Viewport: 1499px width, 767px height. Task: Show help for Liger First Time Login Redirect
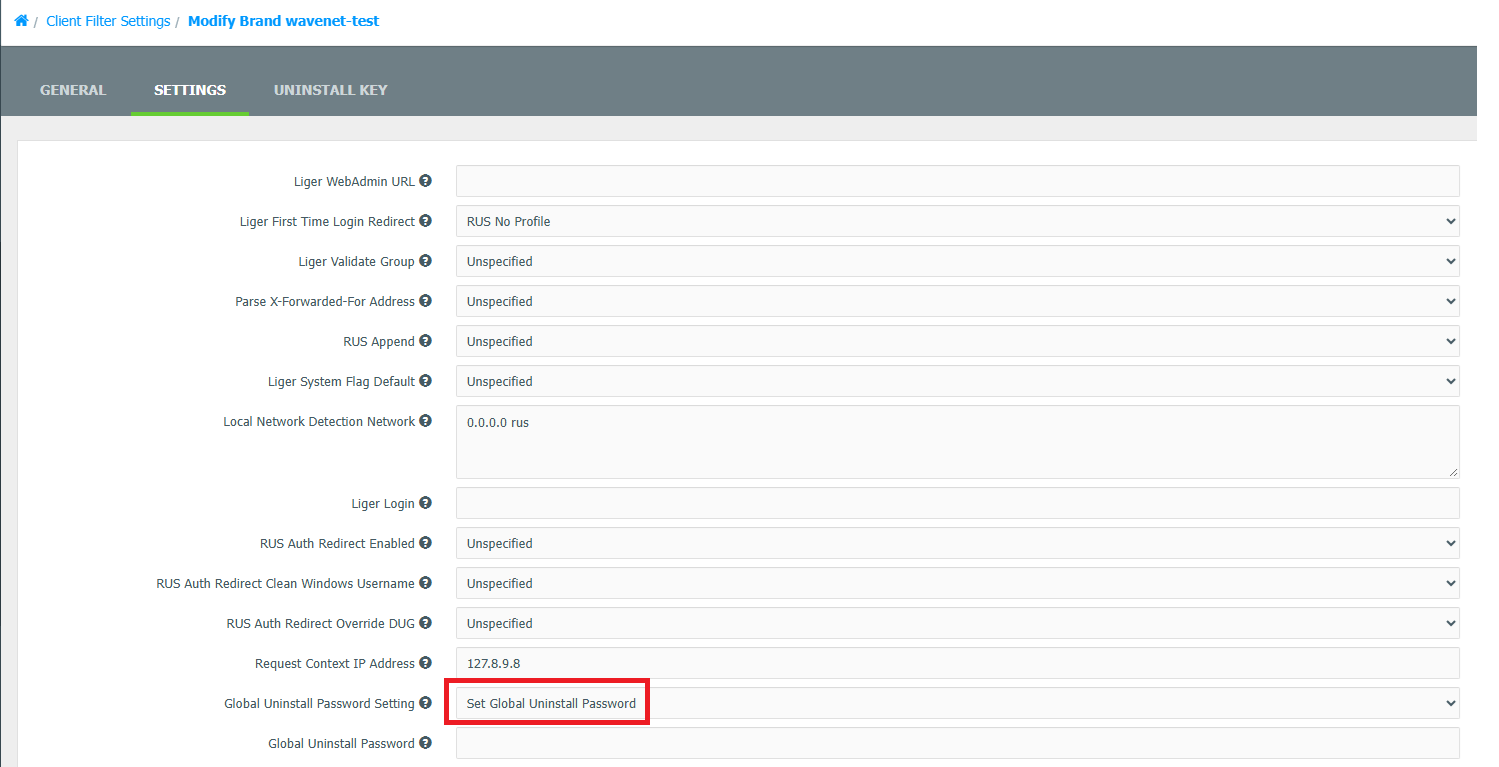pyautogui.click(x=425, y=221)
